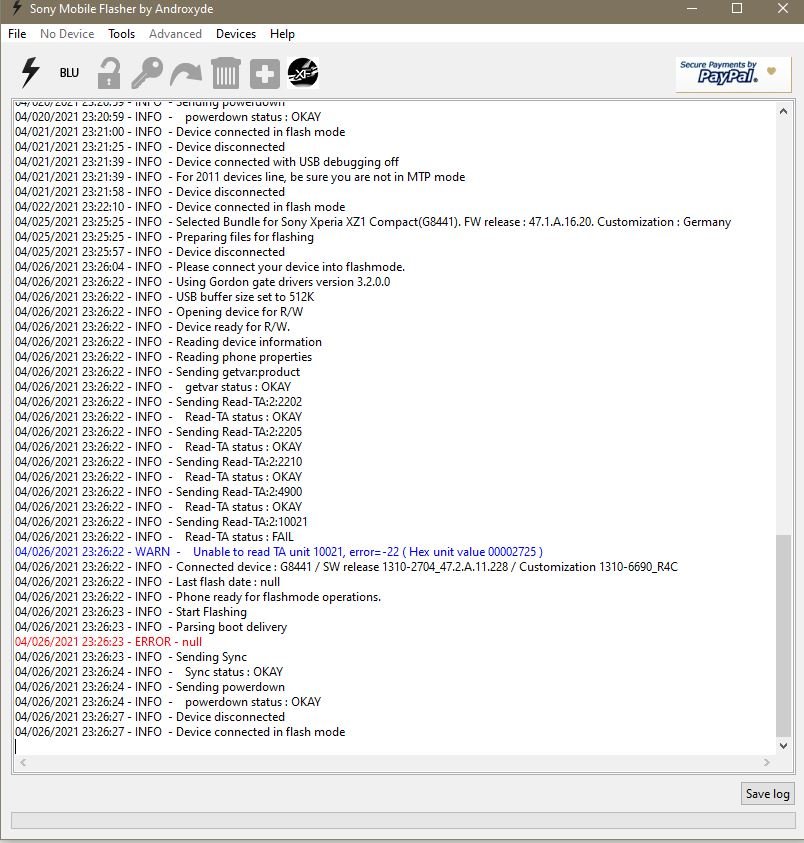Click the 'Device ready for R/W.' line
Viewport: 804px width, 843px height.
(153, 327)
